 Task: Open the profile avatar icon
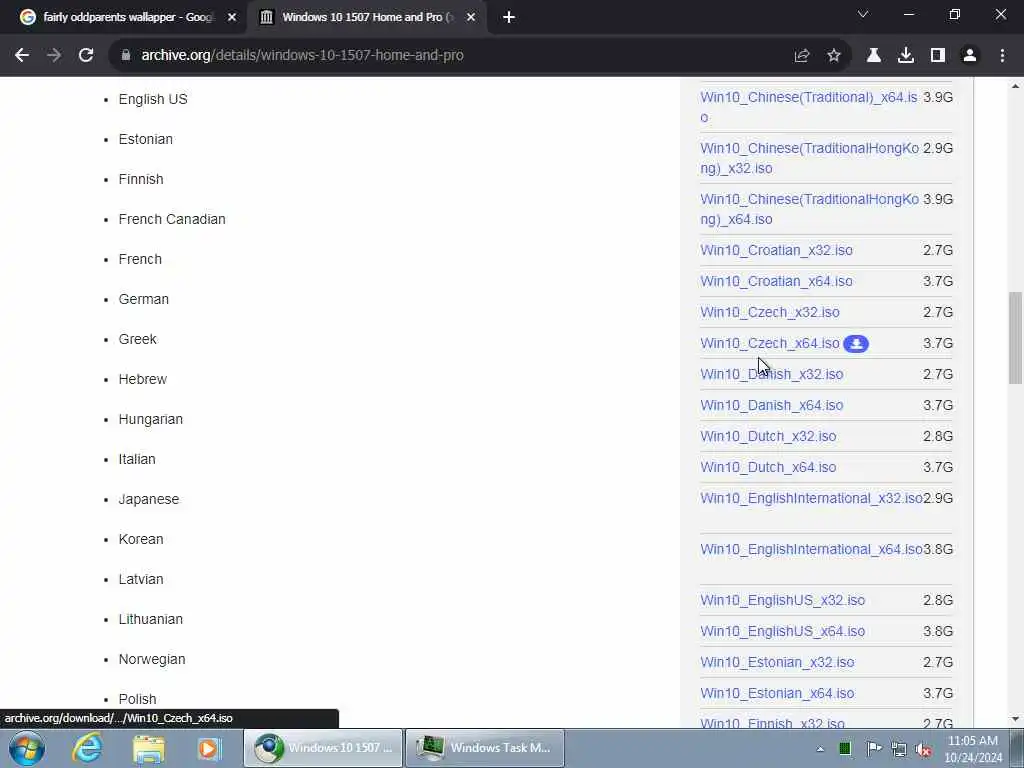pos(970,56)
